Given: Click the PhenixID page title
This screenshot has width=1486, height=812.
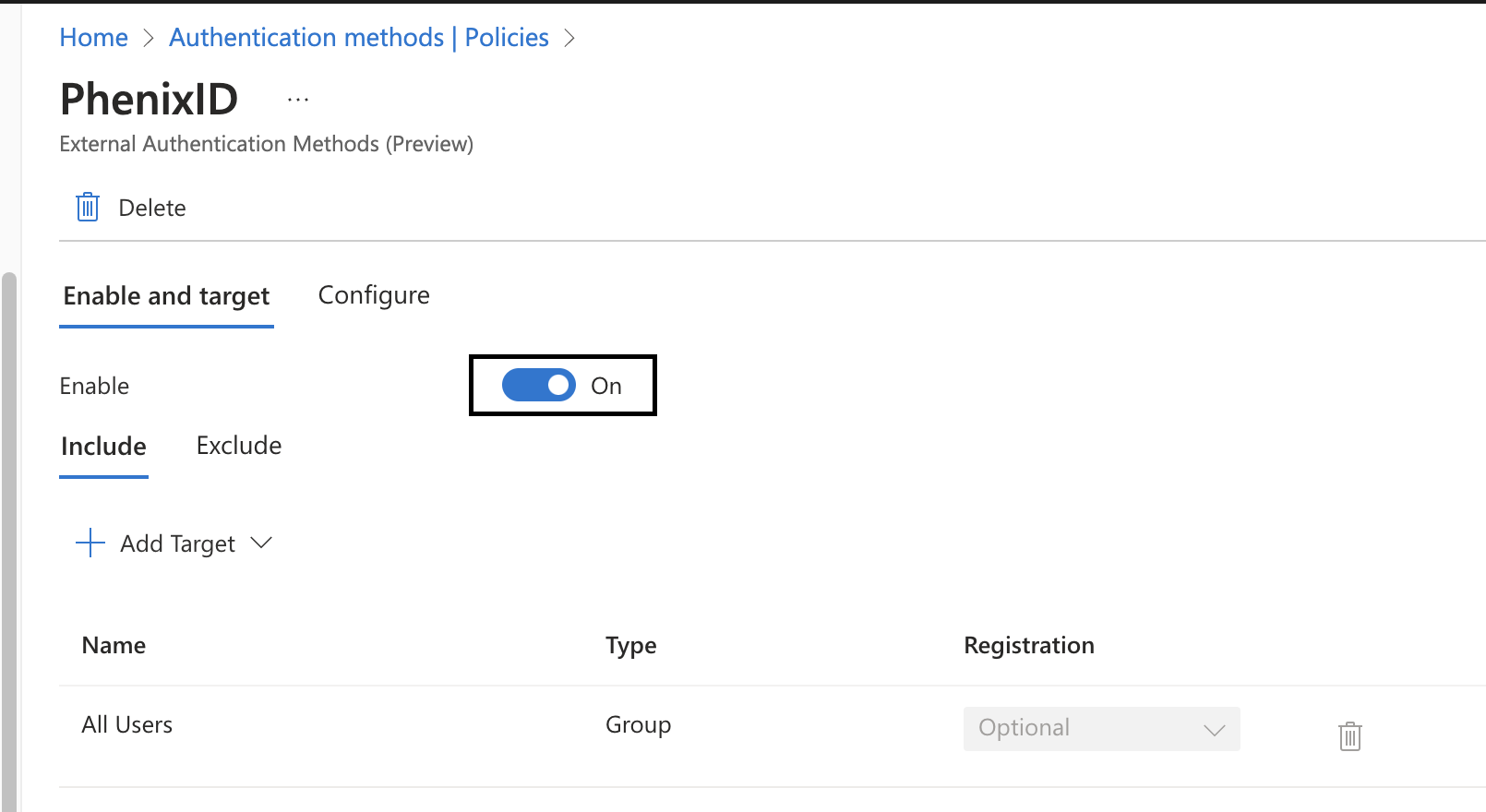Looking at the screenshot, I should (x=149, y=99).
